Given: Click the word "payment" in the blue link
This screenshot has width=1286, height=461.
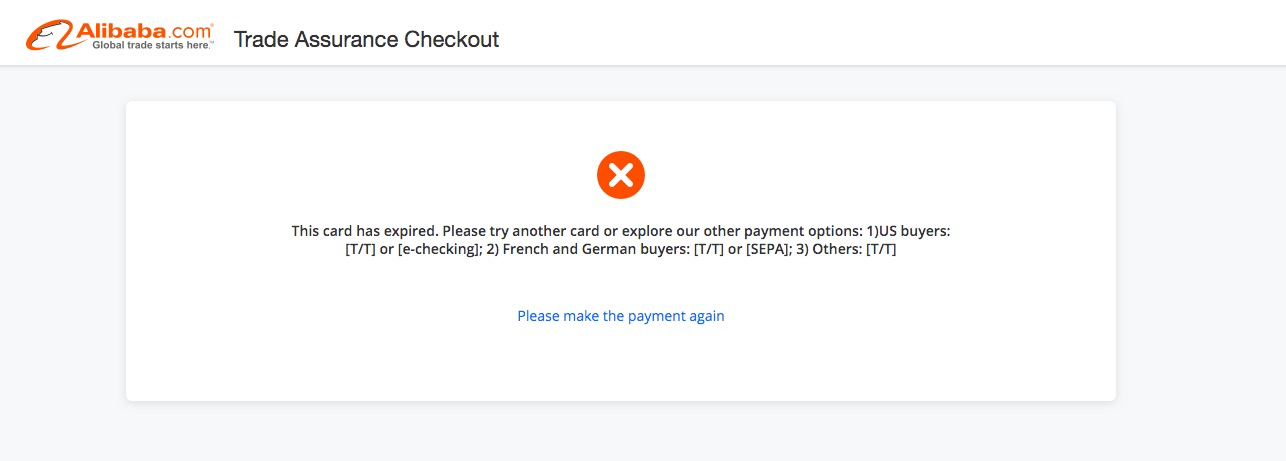Looking at the screenshot, I should pos(656,316).
